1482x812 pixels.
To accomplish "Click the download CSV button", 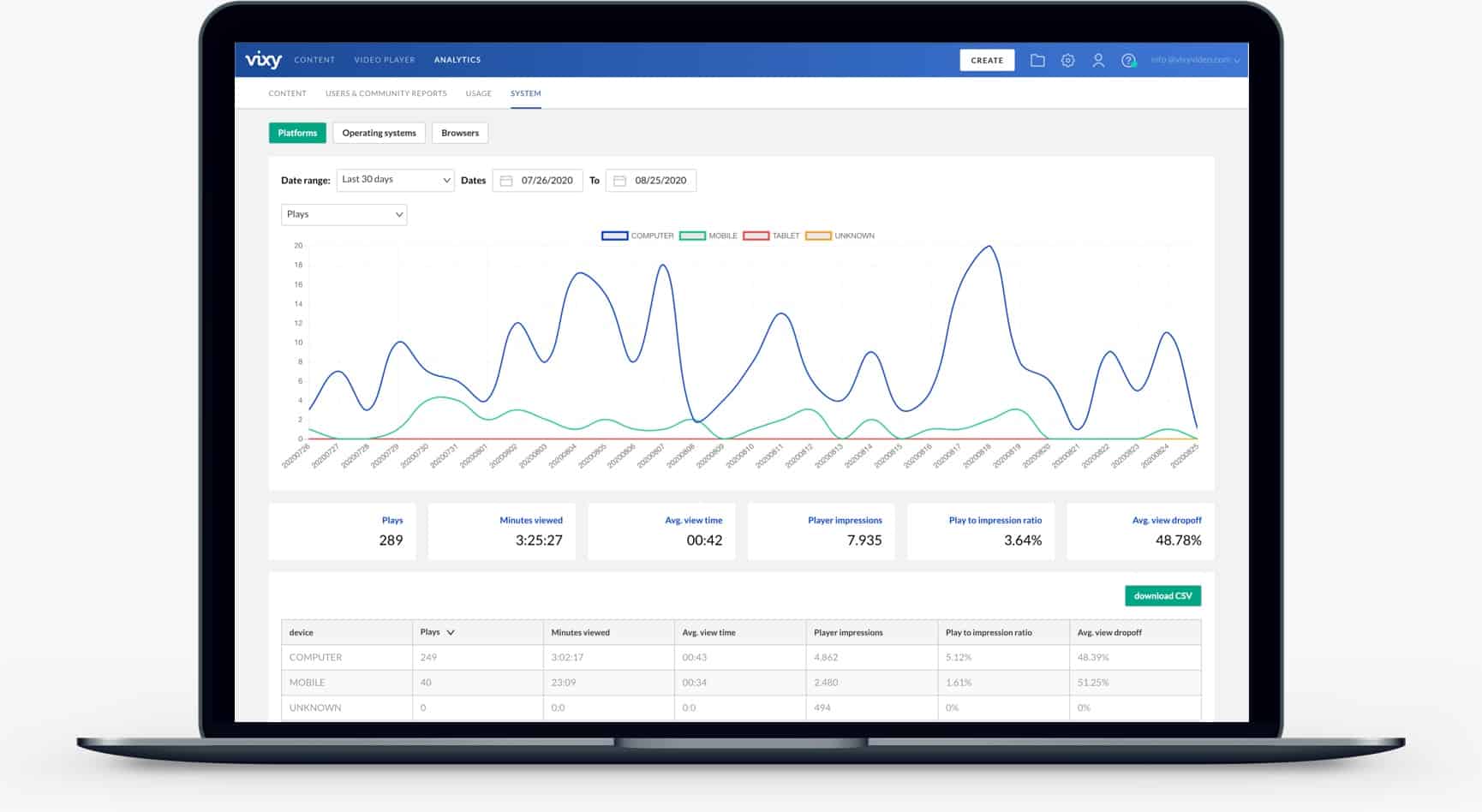I will [x=1162, y=595].
